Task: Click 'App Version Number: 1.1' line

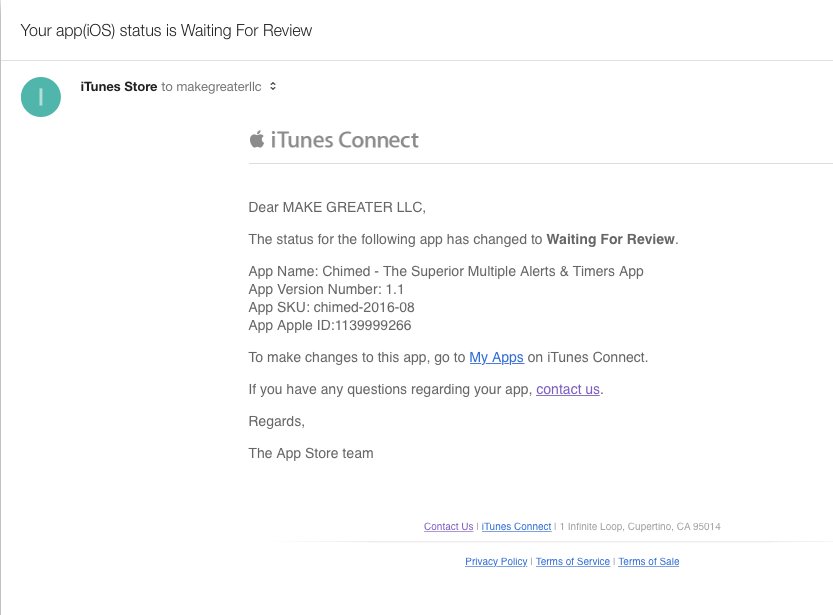Action: [326, 289]
